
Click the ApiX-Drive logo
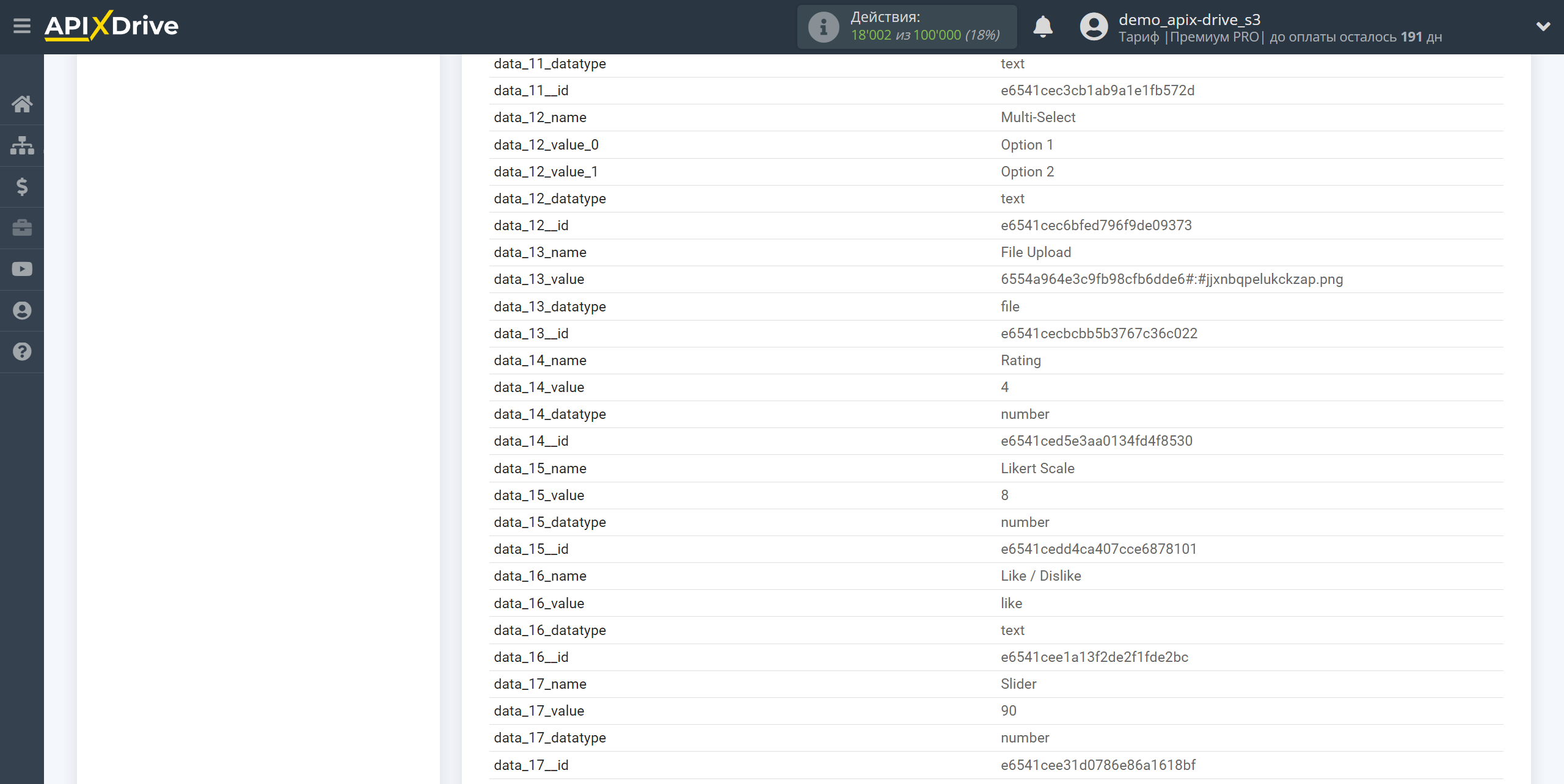pyautogui.click(x=111, y=26)
